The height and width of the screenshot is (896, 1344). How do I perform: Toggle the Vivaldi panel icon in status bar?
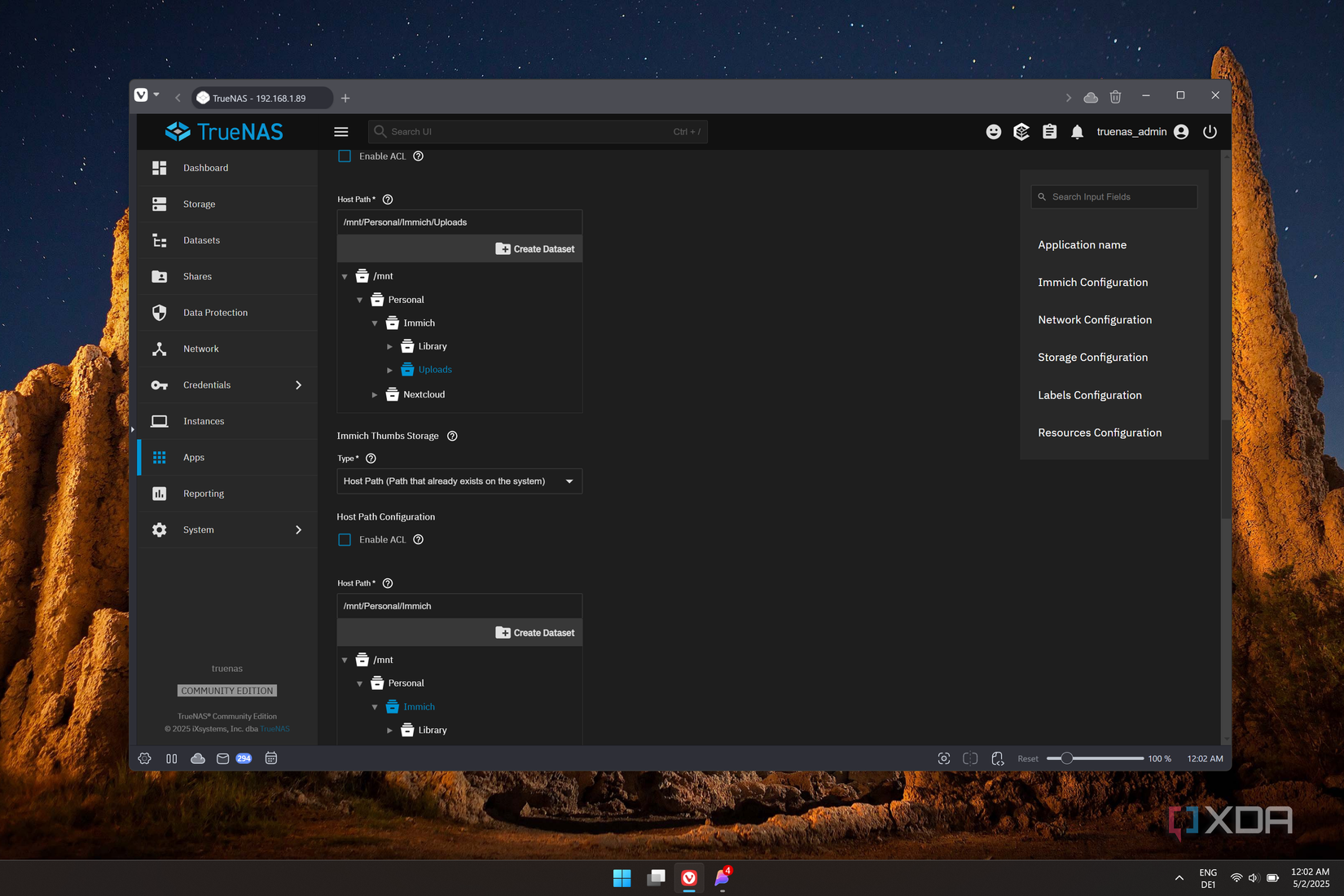pyautogui.click(x=172, y=758)
